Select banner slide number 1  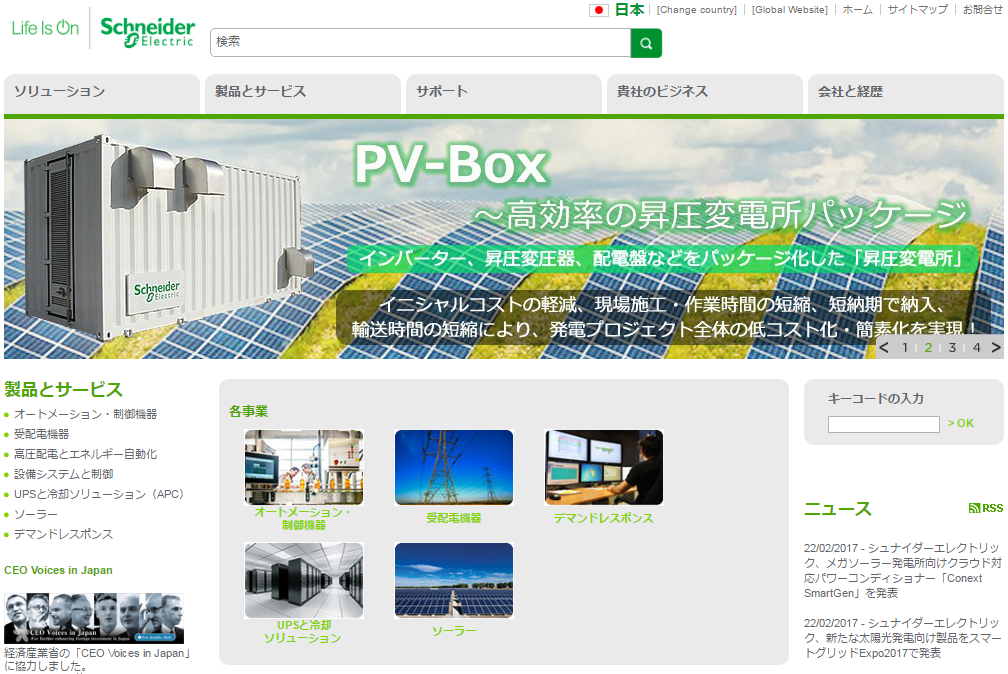pos(905,348)
